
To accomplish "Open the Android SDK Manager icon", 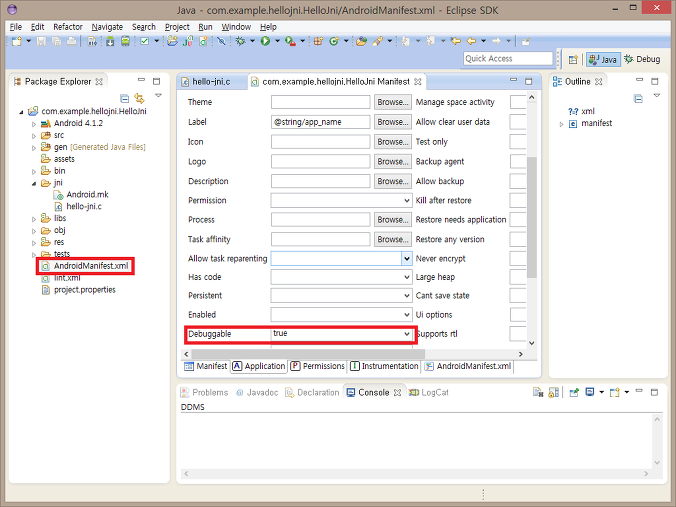I will [110, 41].
